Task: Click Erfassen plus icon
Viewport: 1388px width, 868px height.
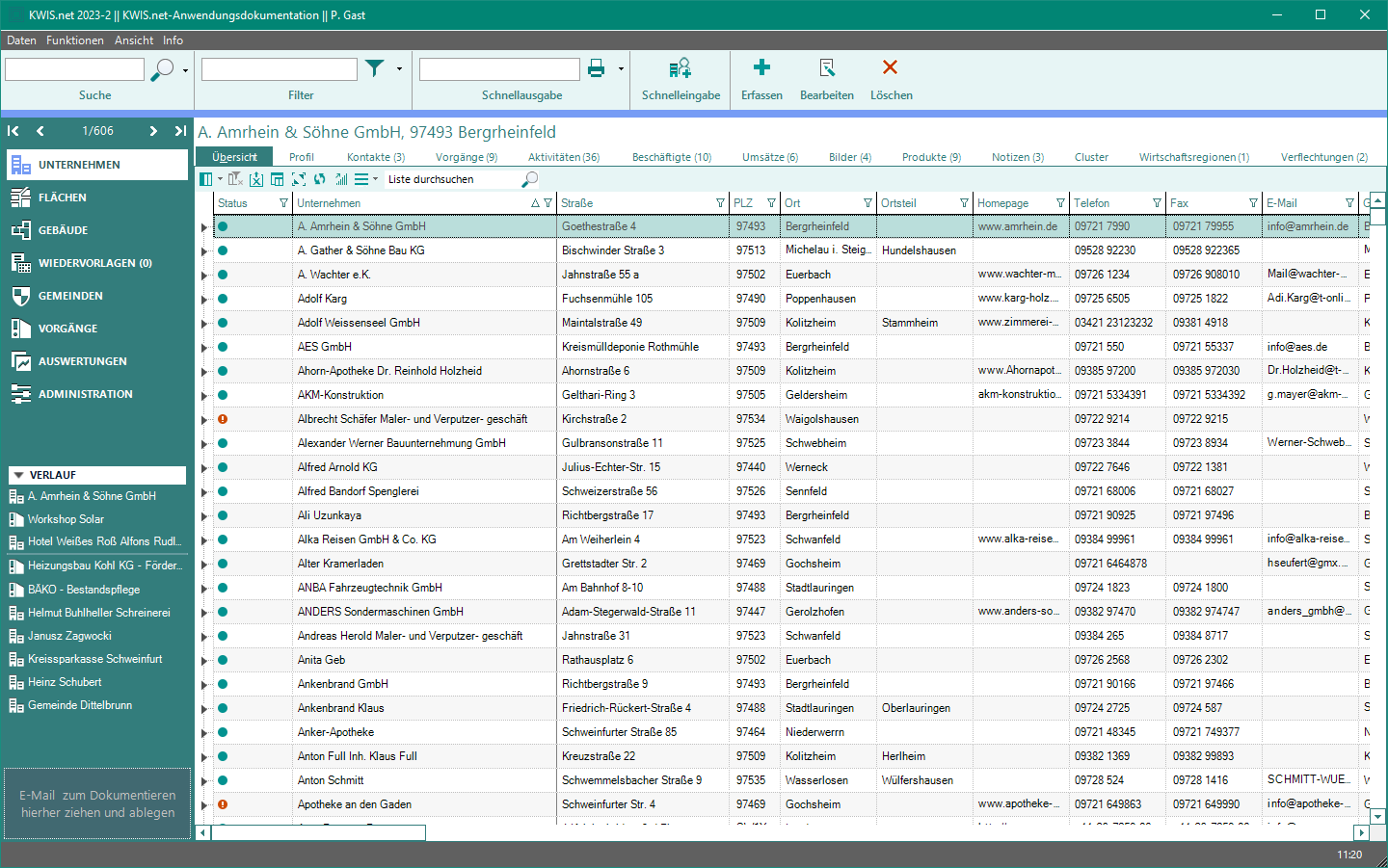Action: tap(761, 67)
